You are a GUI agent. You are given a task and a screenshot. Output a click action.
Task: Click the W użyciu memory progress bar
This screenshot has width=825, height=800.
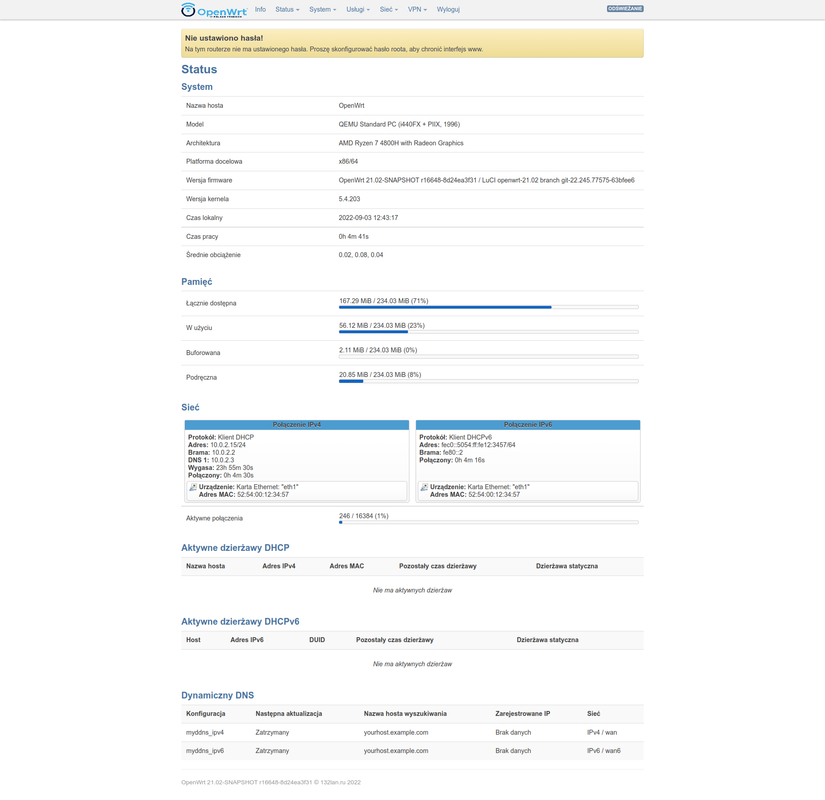[489, 332]
